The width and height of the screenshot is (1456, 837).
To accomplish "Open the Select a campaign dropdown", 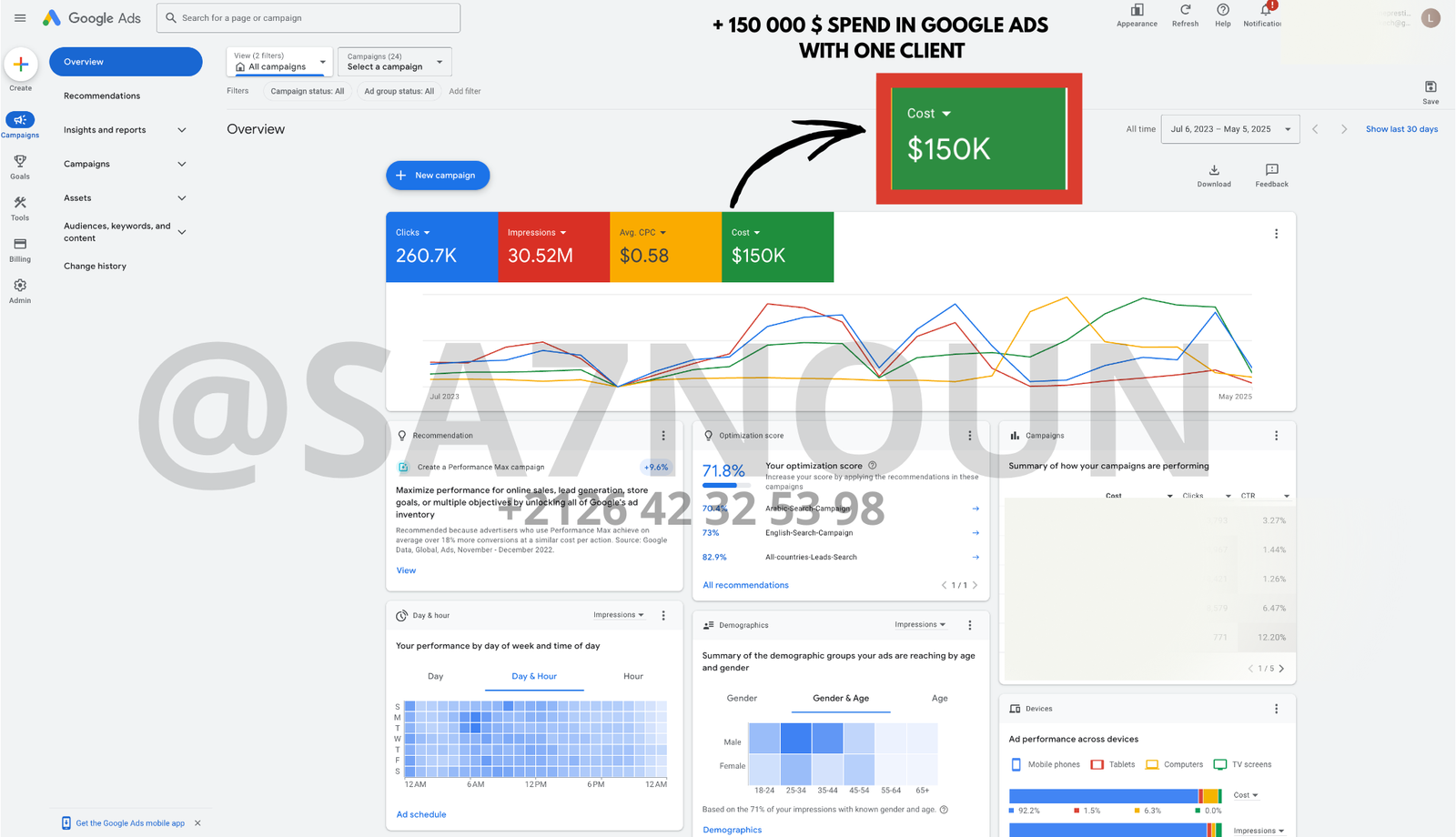I will 394,61.
